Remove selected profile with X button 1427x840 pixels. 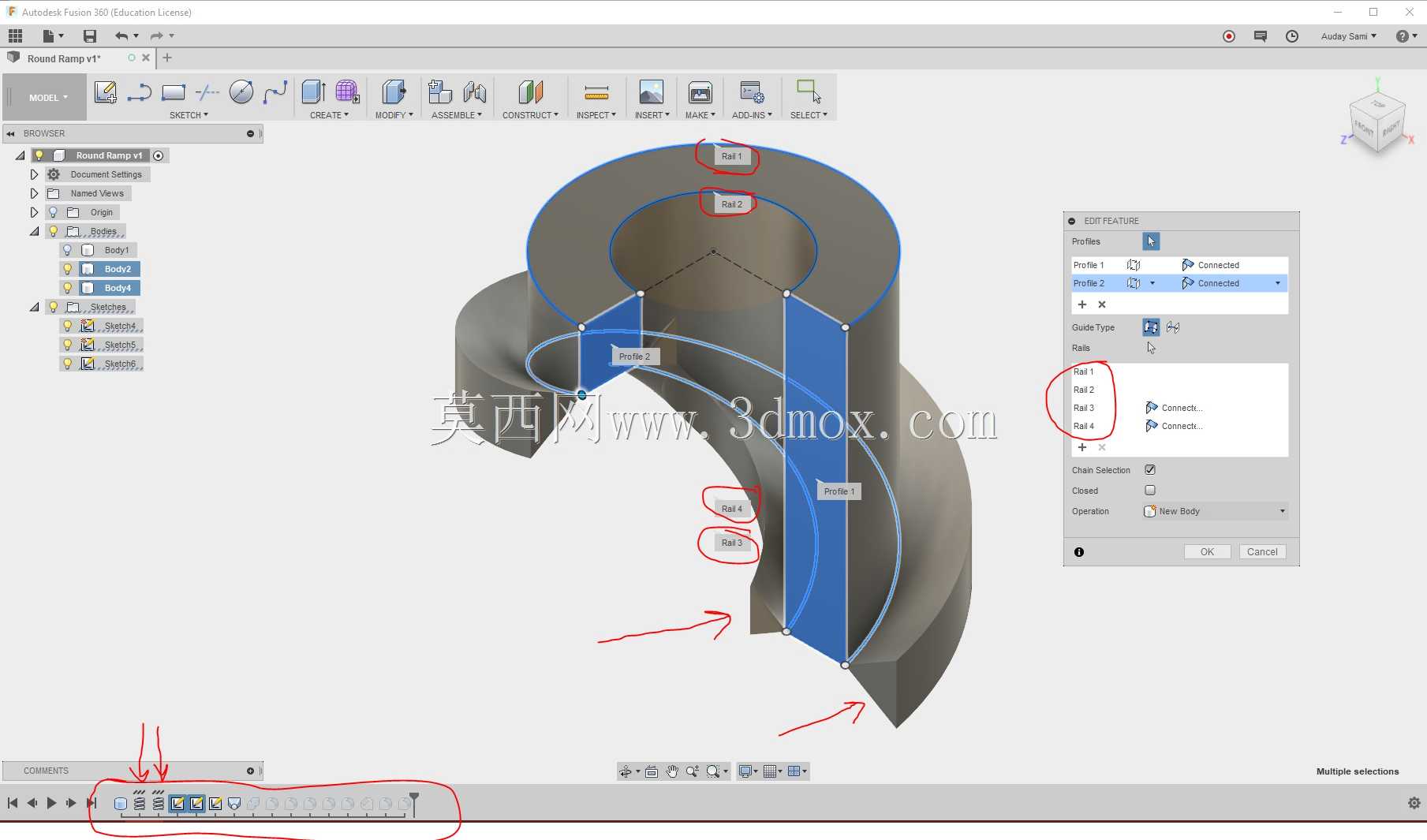[x=1102, y=304]
